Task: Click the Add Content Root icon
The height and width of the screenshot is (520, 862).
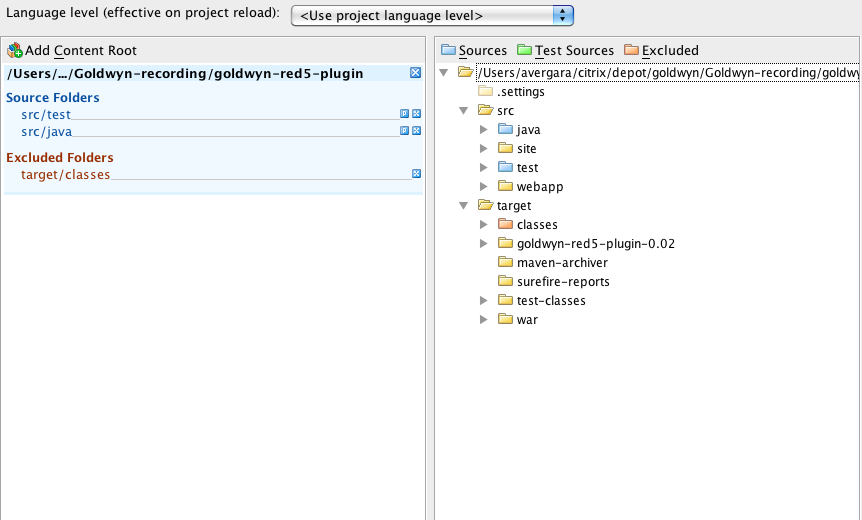Action: point(15,51)
